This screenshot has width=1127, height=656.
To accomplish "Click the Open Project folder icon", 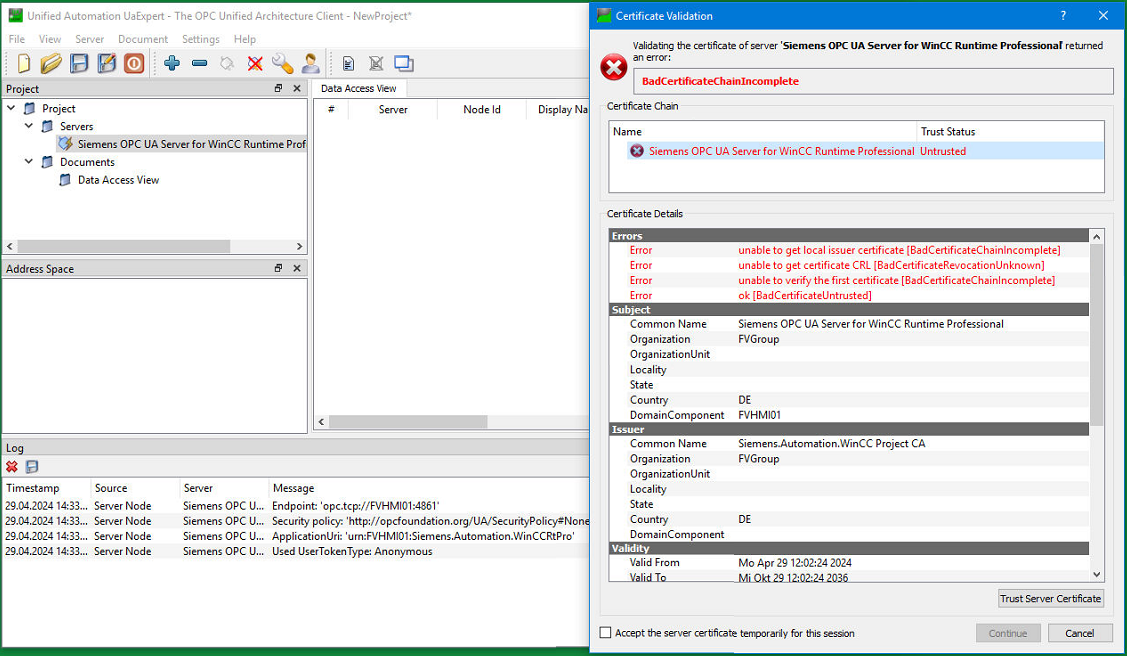I will pos(51,63).
